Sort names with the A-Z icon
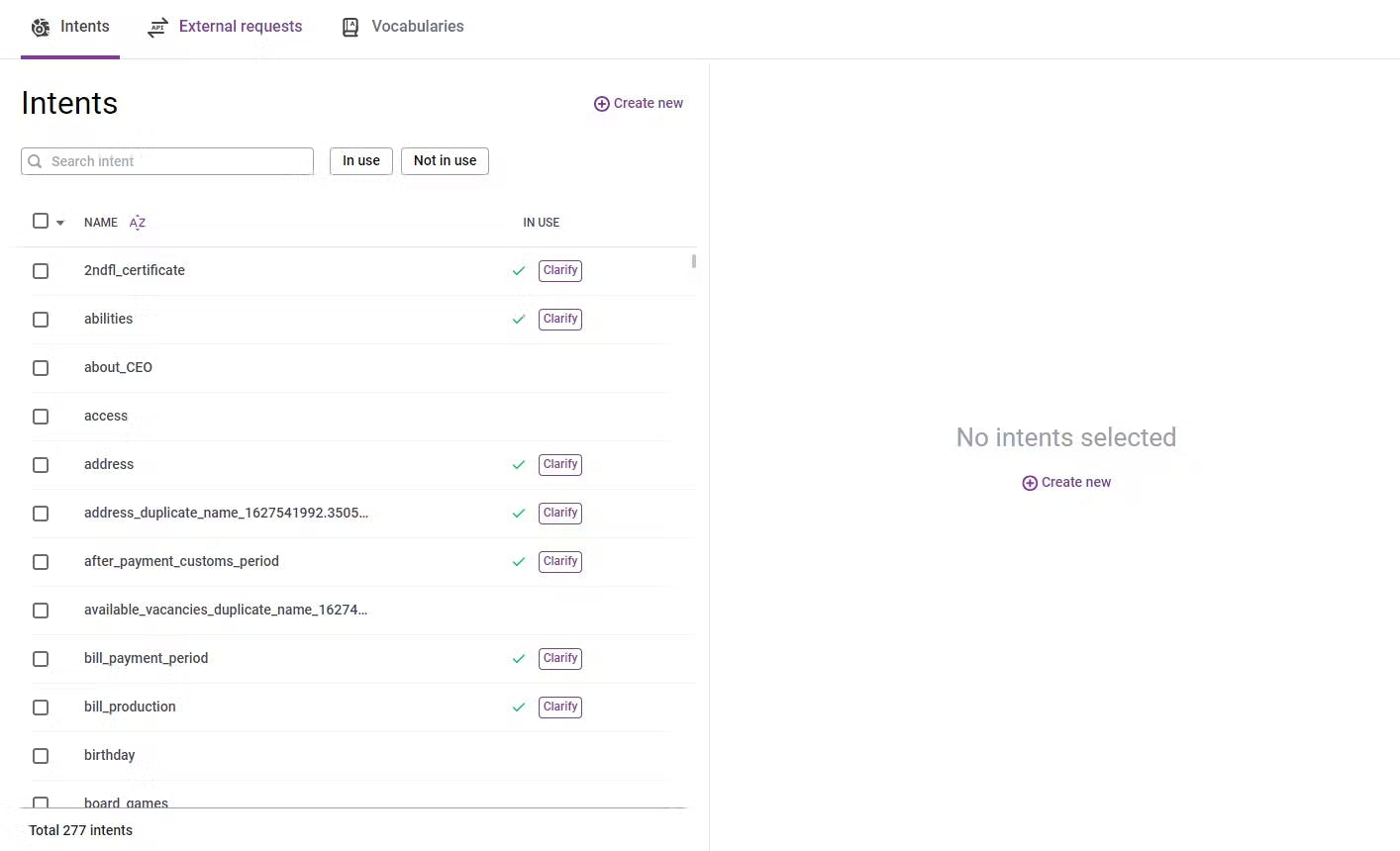The height and width of the screenshot is (851, 1400). point(138,223)
